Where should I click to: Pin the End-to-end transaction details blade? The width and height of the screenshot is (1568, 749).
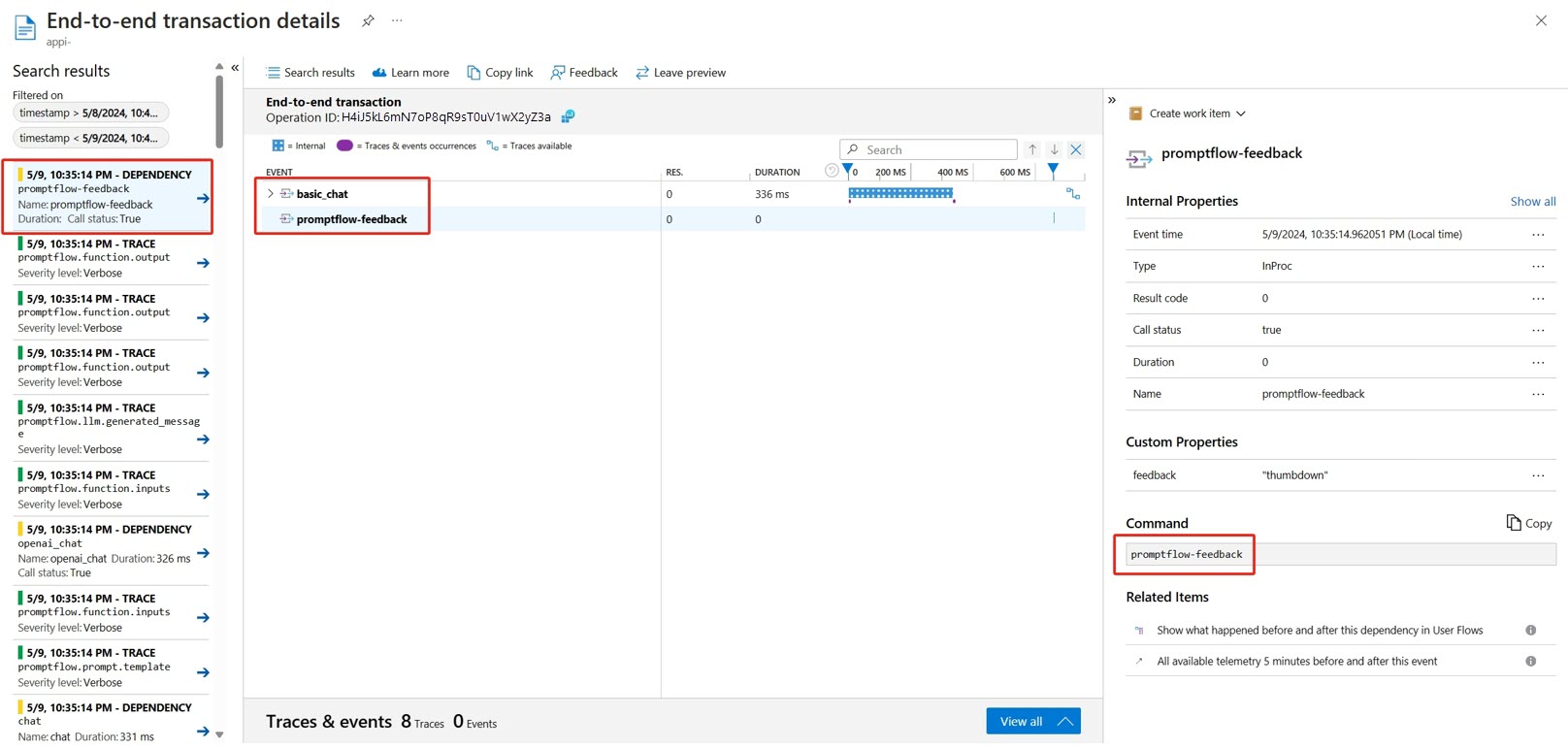[x=368, y=20]
